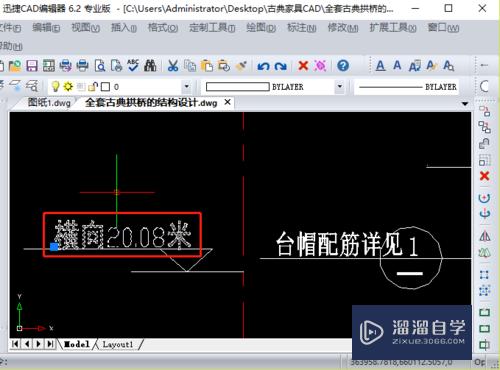Click the 台帽配筋详见1 text in drawing
The width and height of the screenshot is (500, 370).
(347, 245)
